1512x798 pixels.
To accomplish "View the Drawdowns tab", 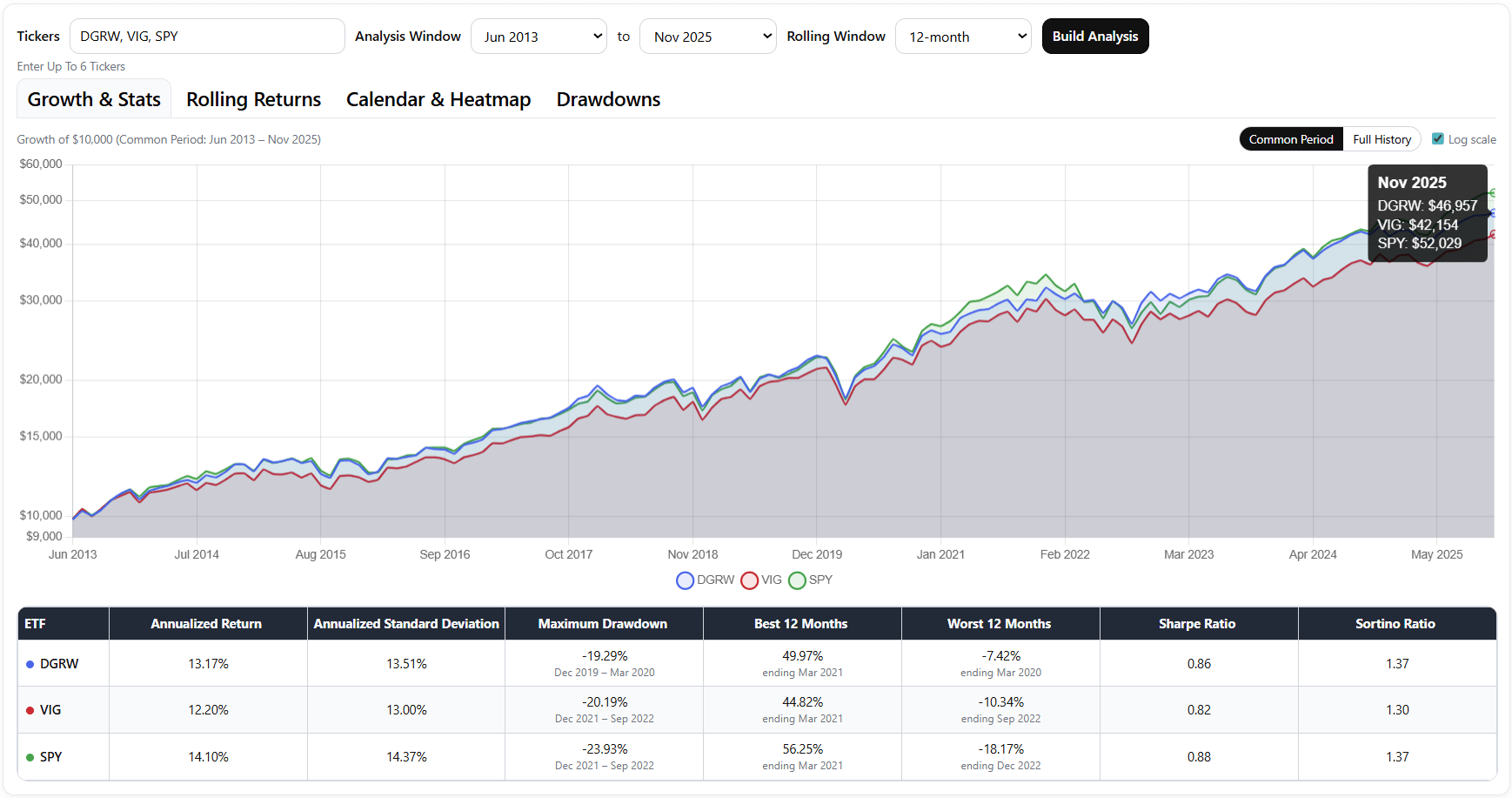I will [608, 99].
